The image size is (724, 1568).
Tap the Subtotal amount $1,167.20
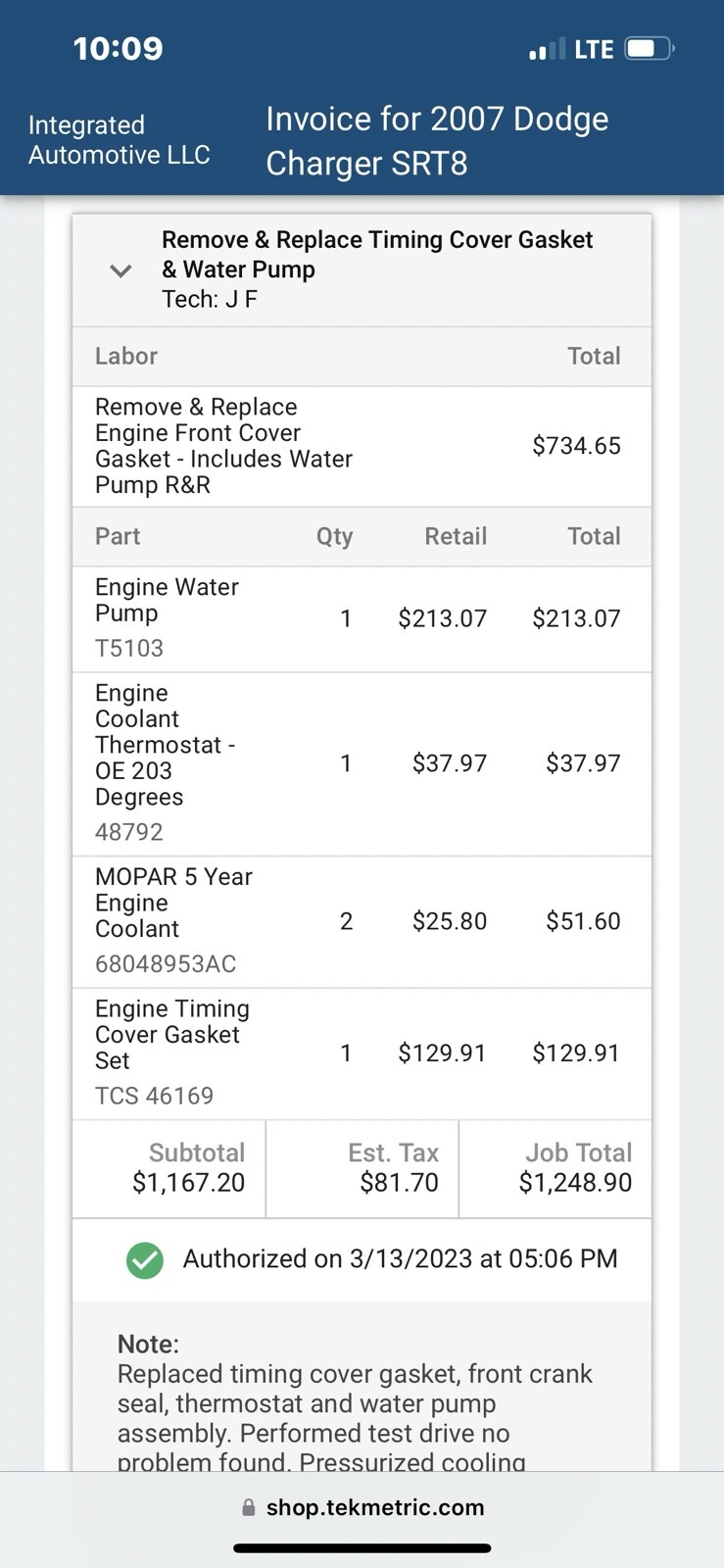tap(188, 1183)
